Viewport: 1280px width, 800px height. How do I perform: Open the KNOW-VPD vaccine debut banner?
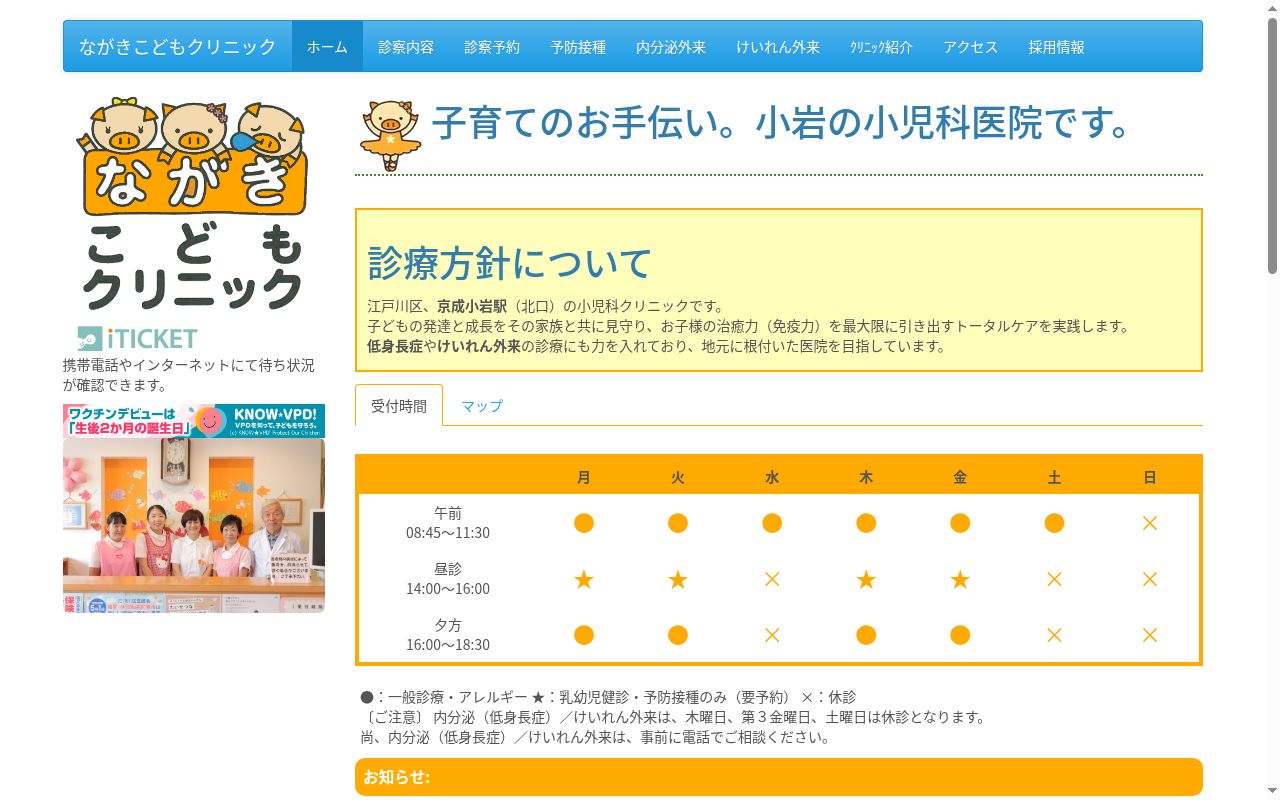[x=194, y=421]
